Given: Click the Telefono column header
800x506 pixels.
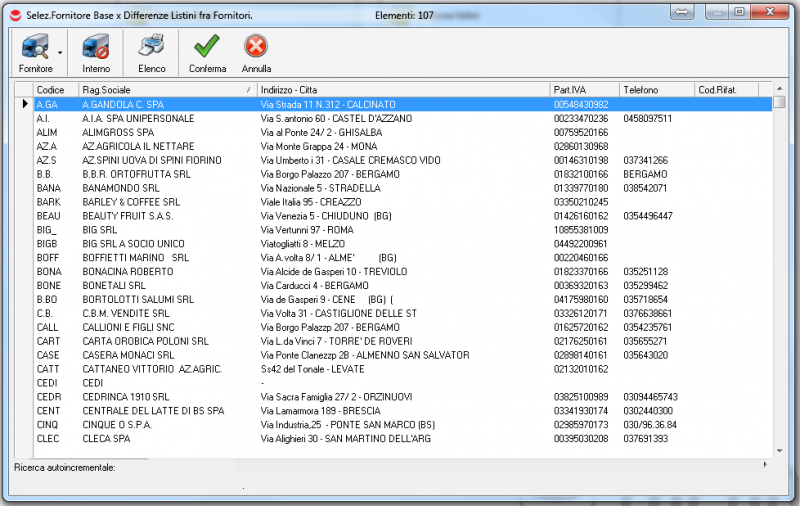Looking at the screenshot, I should coord(655,90).
